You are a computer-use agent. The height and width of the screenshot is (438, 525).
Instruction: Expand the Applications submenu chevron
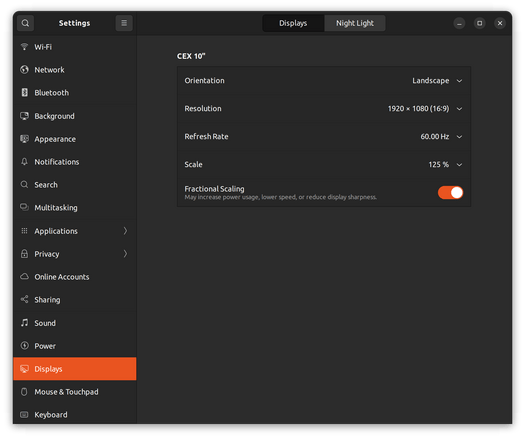pos(125,231)
